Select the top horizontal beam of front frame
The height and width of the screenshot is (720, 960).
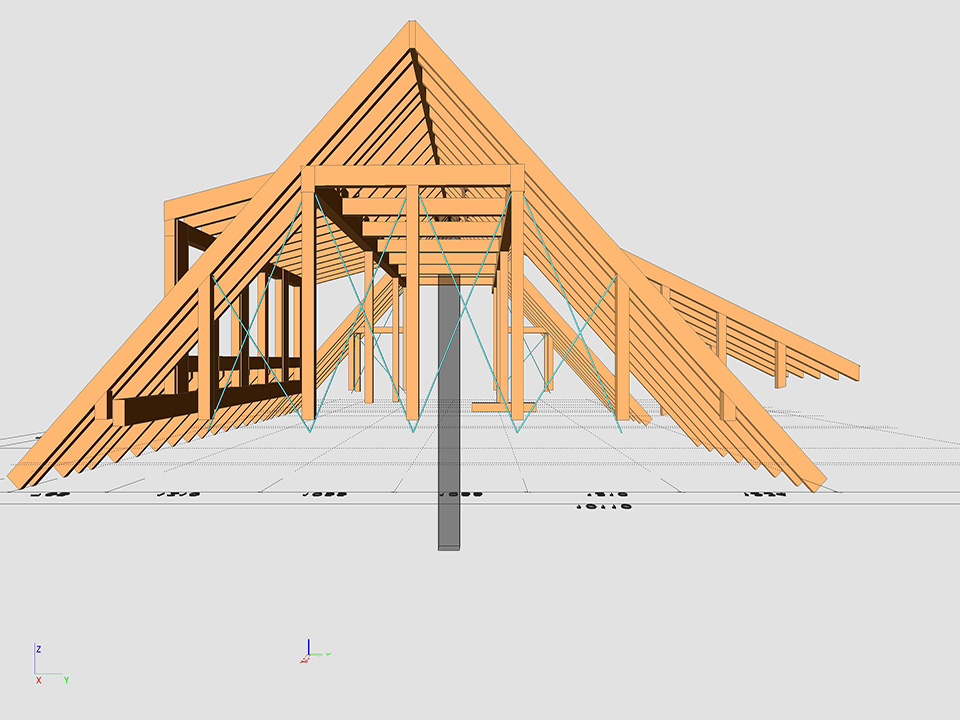(x=412, y=175)
